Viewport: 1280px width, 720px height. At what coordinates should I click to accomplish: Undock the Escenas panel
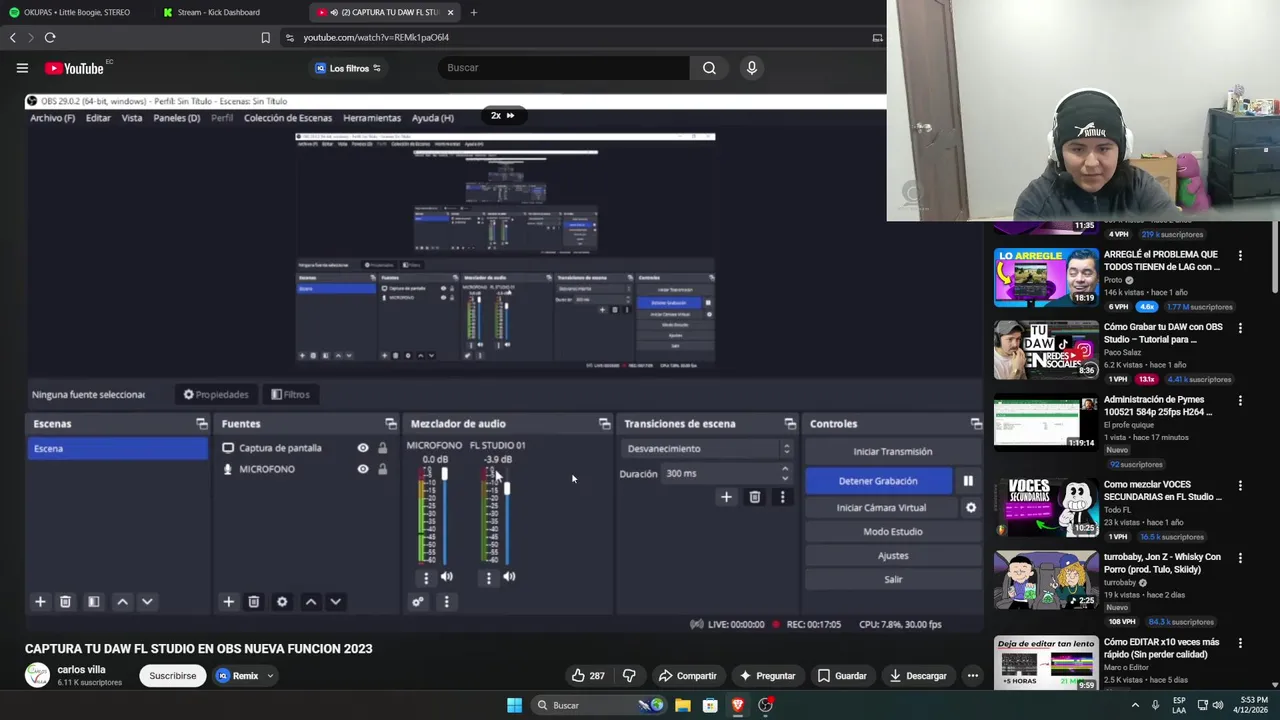[202, 424]
